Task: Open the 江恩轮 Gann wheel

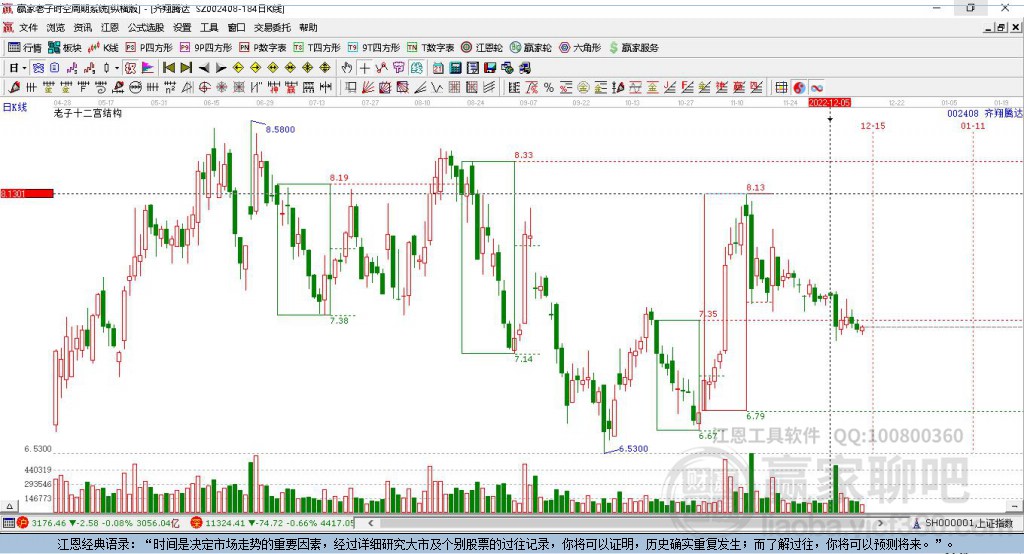Action: coord(482,48)
